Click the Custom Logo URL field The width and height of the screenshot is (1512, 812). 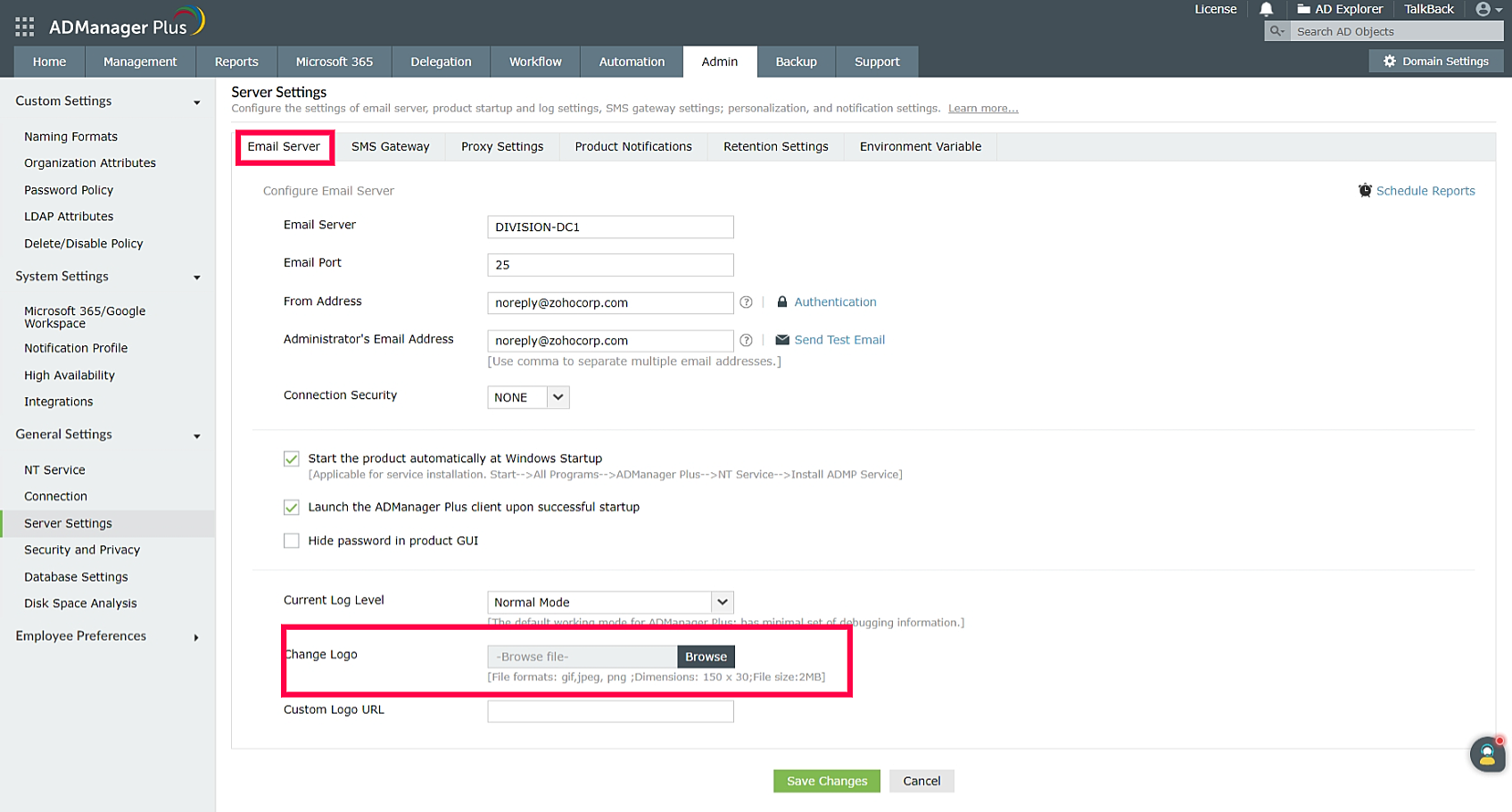point(610,711)
